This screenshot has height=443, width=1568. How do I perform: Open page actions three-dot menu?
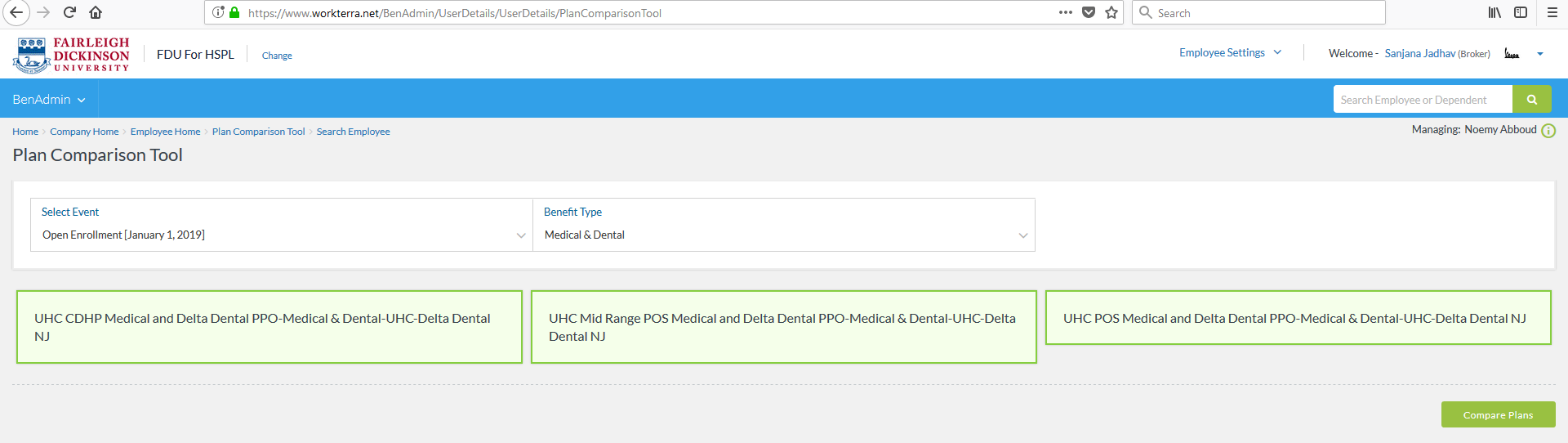(x=1066, y=12)
